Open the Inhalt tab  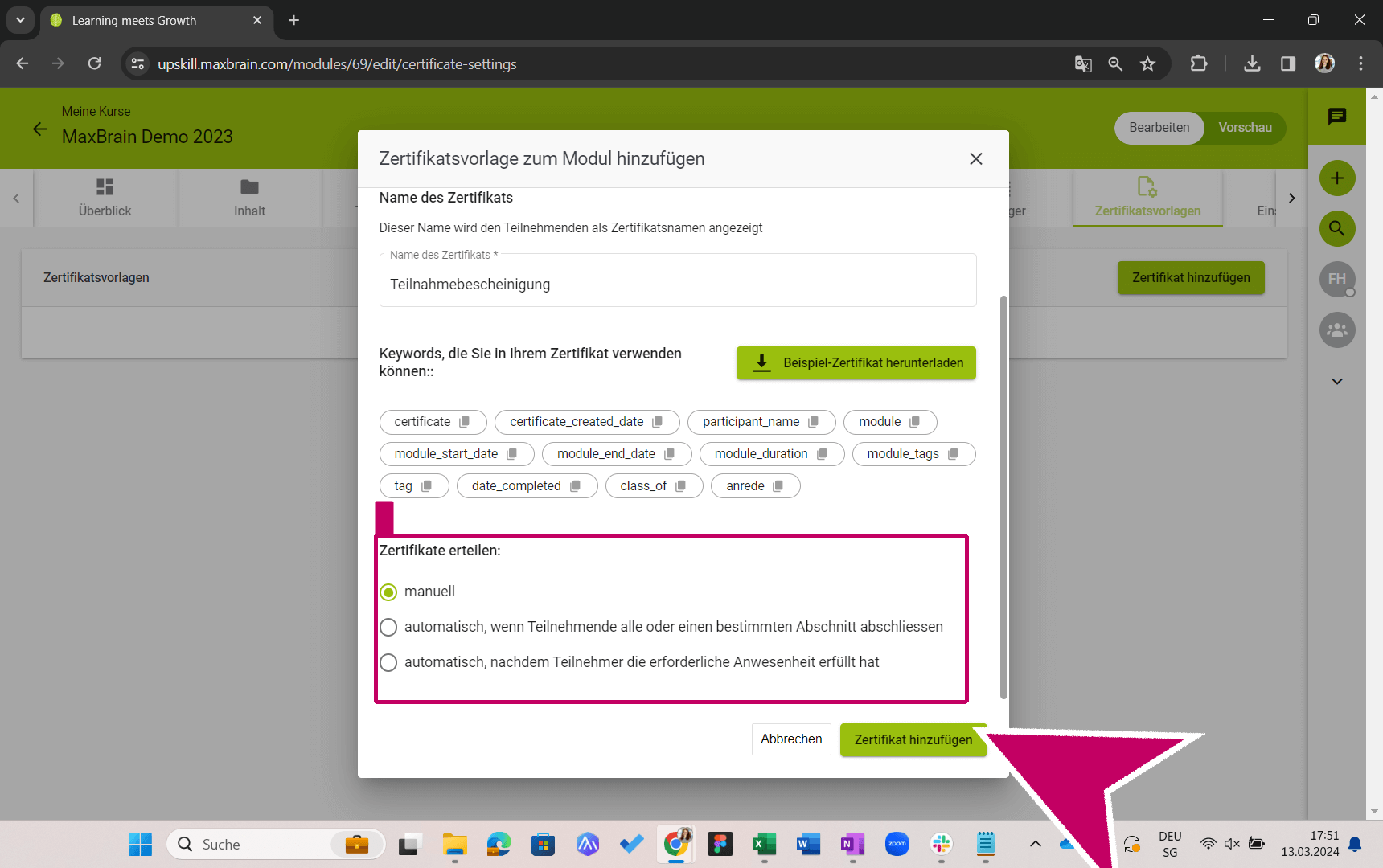point(249,198)
